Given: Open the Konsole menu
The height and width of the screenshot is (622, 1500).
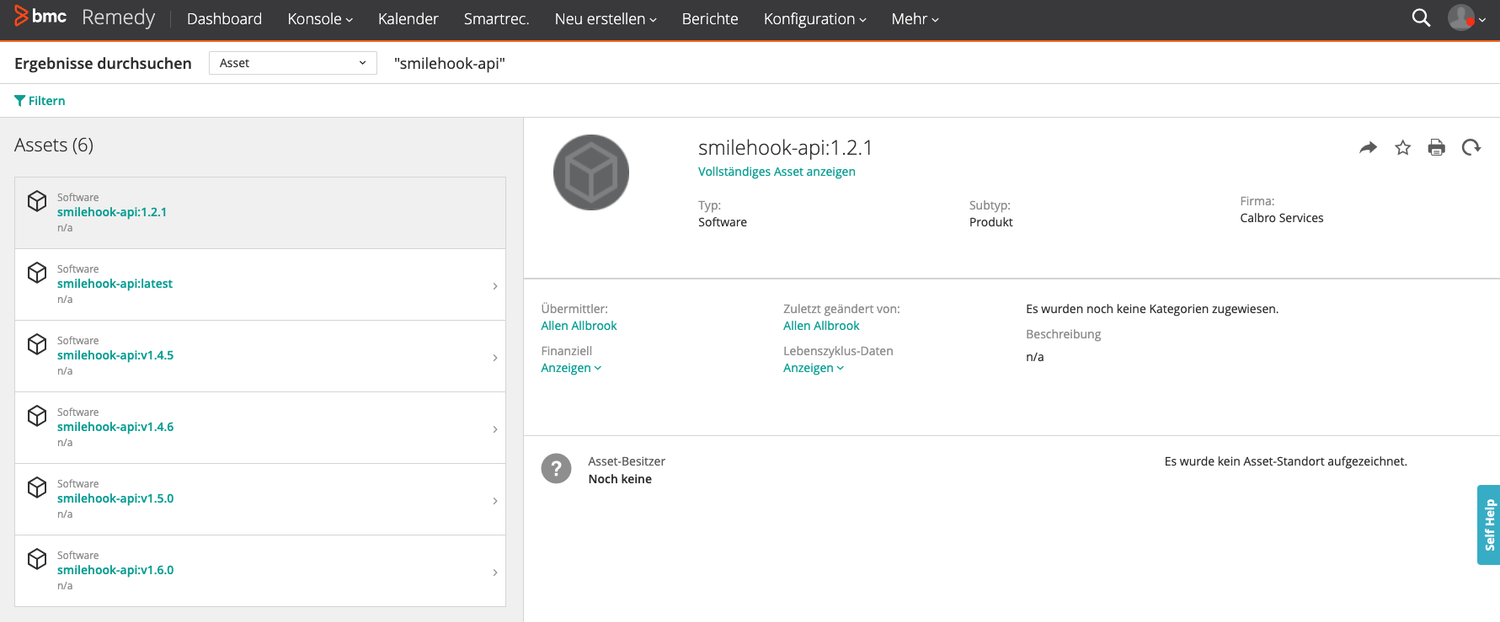Looking at the screenshot, I should [320, 19].
